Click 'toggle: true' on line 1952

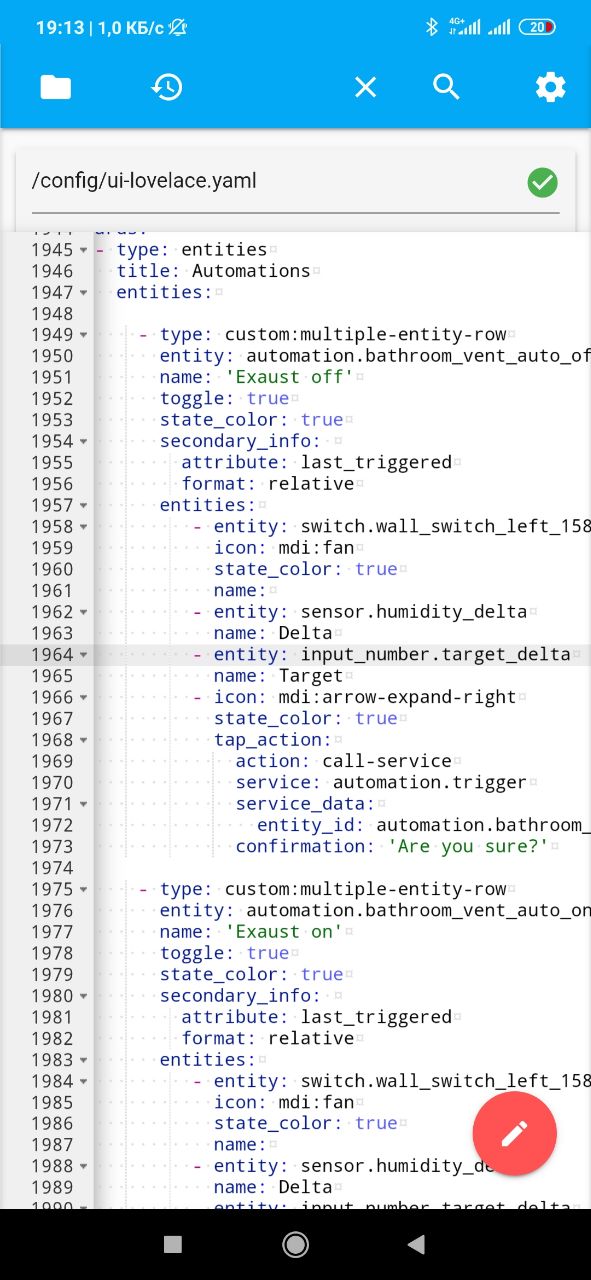(x=224, y=399)
